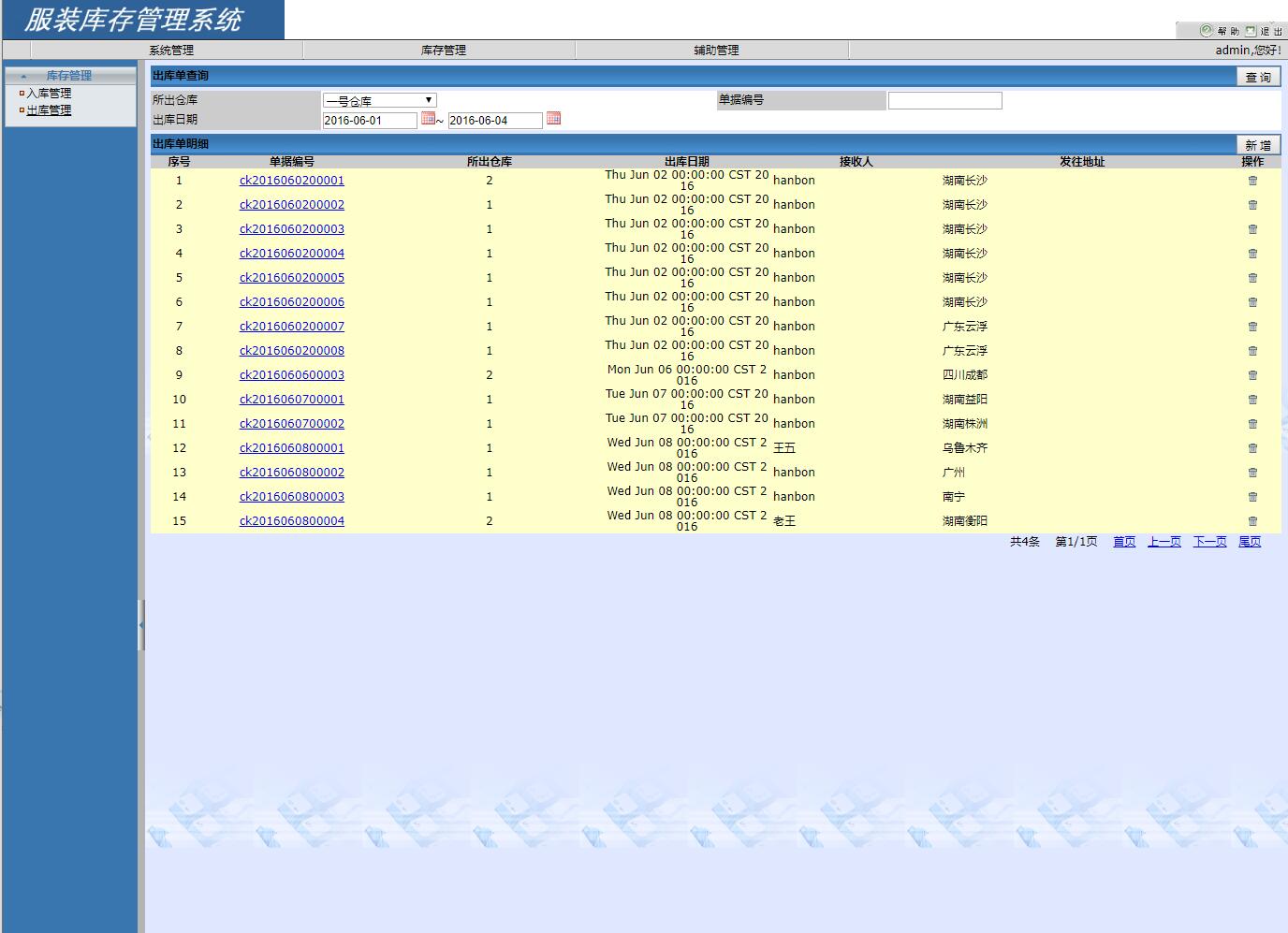The width and height of the screenshot is (1288, 933).
Task: Open the 辅助管理 menu
Action: click(716, 51)
